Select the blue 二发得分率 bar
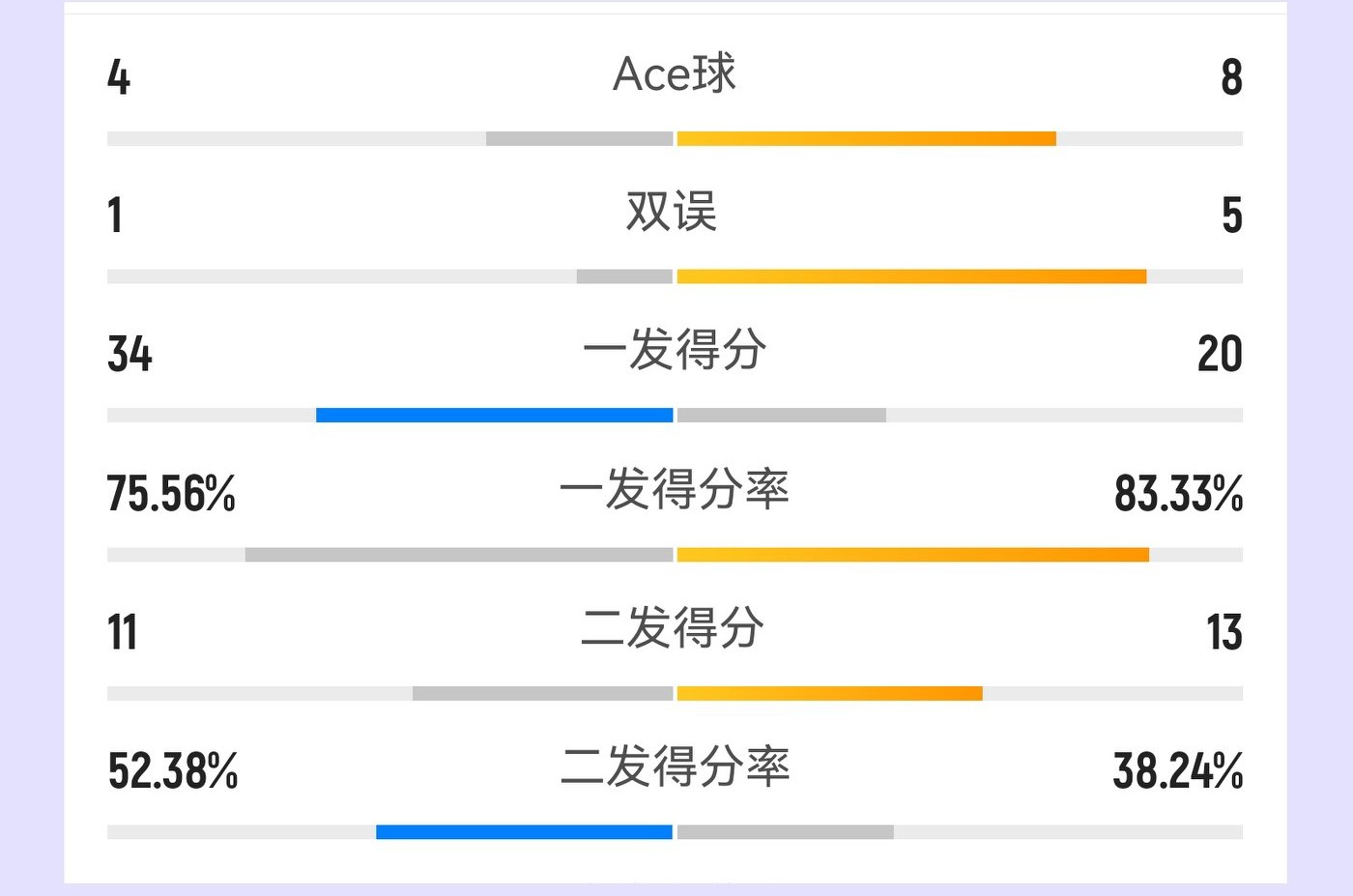The image size is (1353, 896). (524, 832)
